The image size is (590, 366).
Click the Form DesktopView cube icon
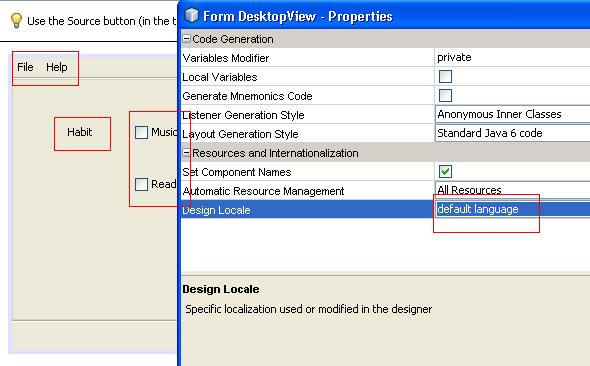(x=192, y=15)
